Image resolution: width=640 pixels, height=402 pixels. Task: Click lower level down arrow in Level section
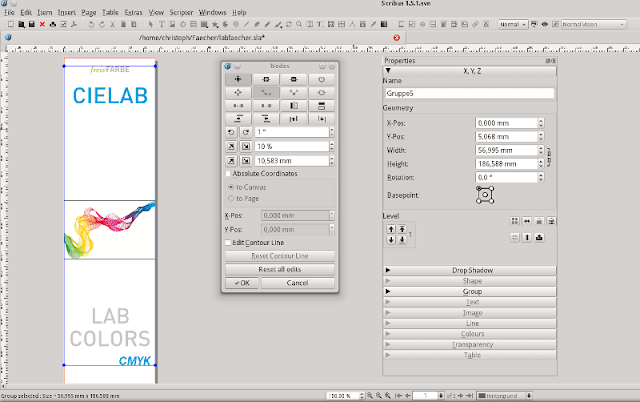pos(391,240)
